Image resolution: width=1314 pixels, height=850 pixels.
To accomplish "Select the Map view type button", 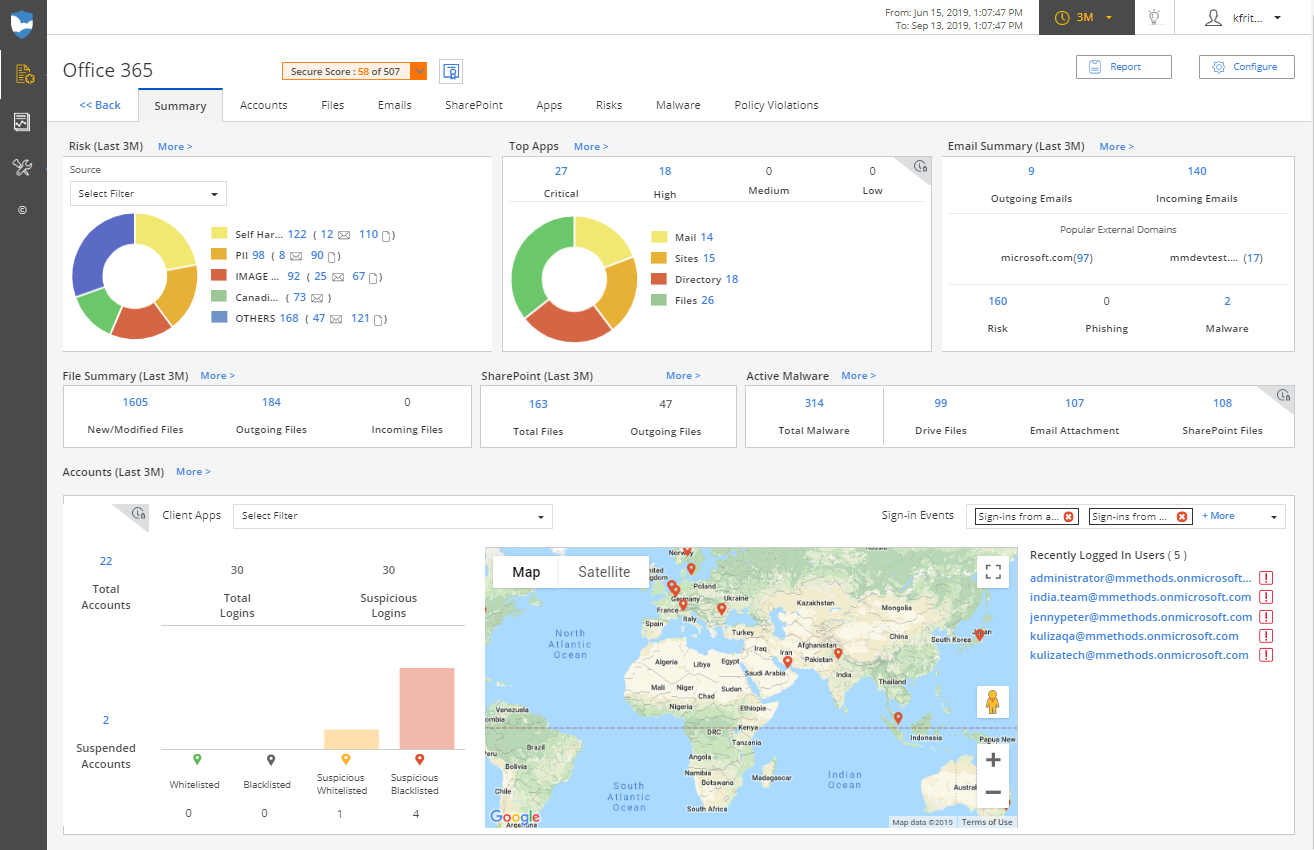I will click(x=526, y=572).
